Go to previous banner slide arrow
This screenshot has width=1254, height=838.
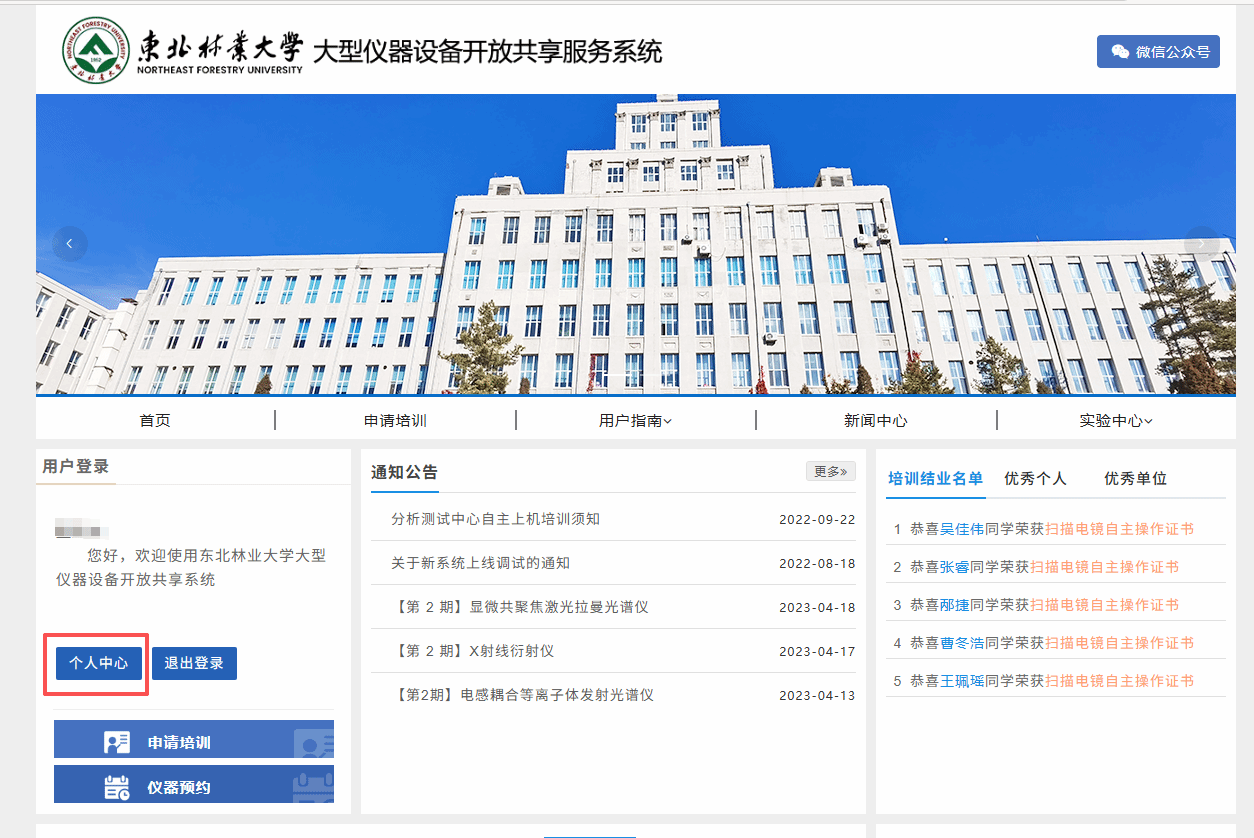(x=70, y=244)
